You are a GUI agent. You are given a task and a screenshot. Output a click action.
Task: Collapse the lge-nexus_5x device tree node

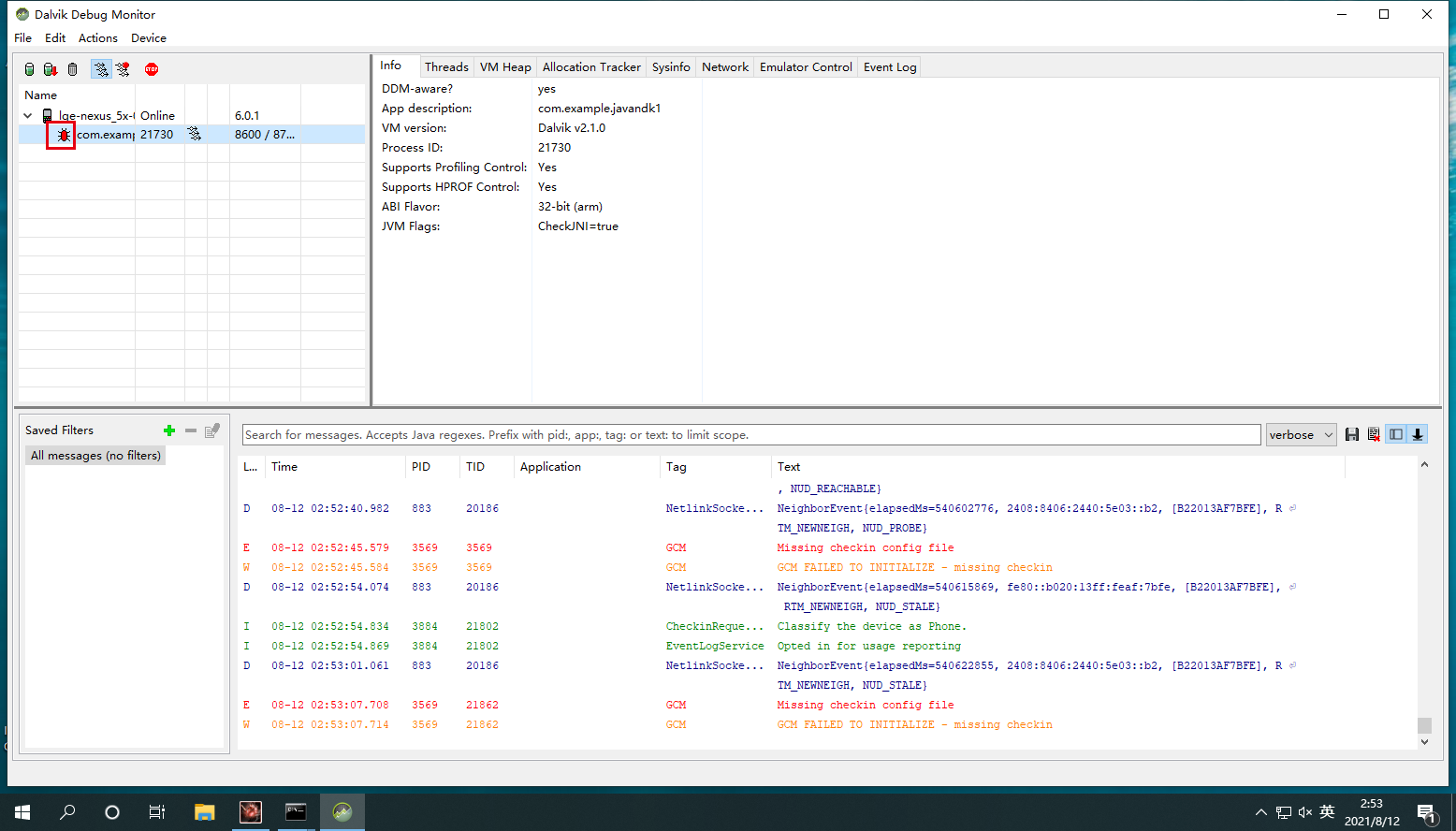[28, 116]
